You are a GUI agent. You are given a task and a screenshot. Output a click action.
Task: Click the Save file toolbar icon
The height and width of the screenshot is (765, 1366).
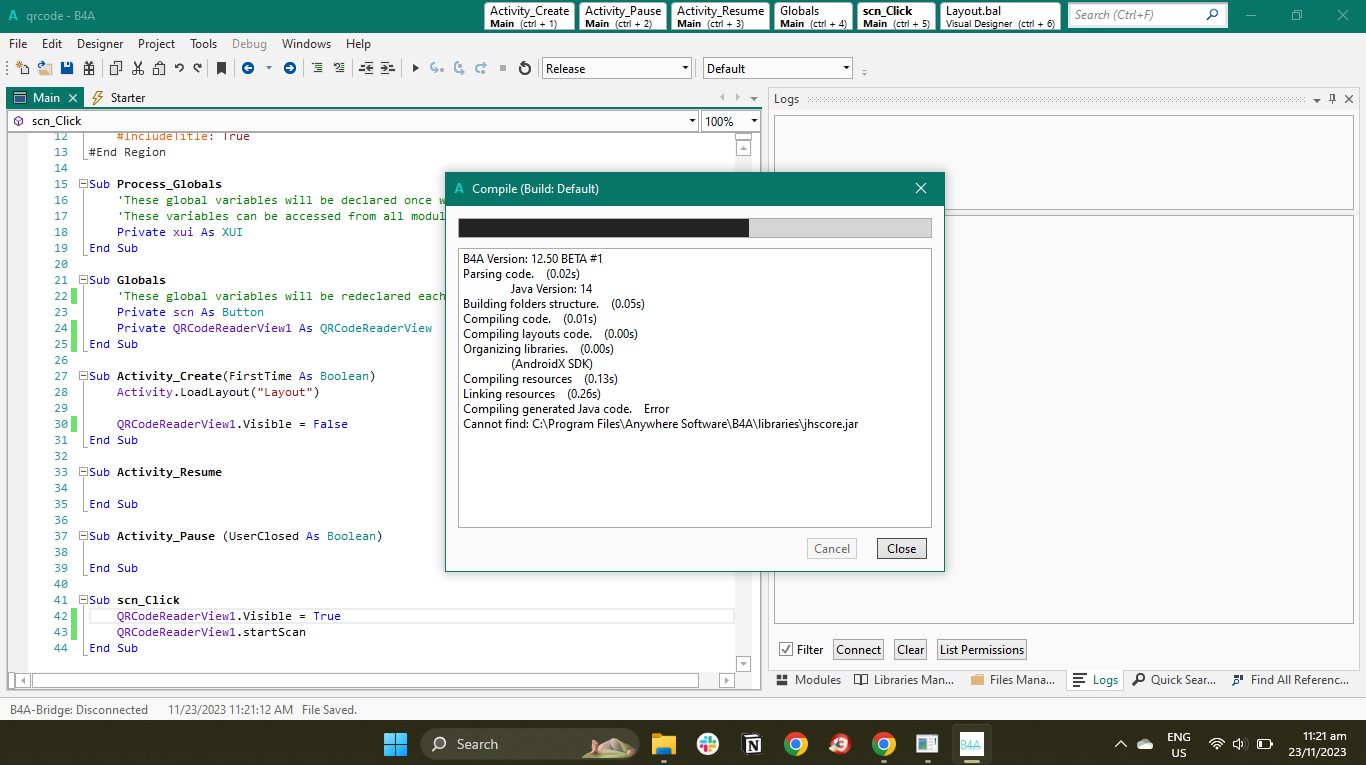(67, 68)
